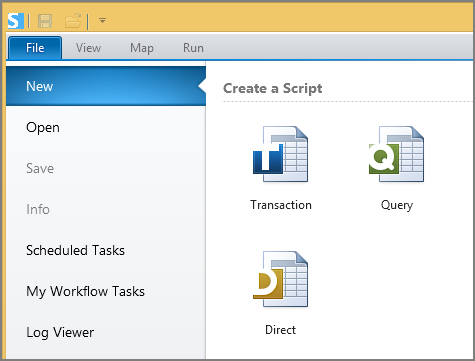The width and height of the screenshot is (475, 361).
Task: Select New in the File menu
Action: click(x=106, y=86)
